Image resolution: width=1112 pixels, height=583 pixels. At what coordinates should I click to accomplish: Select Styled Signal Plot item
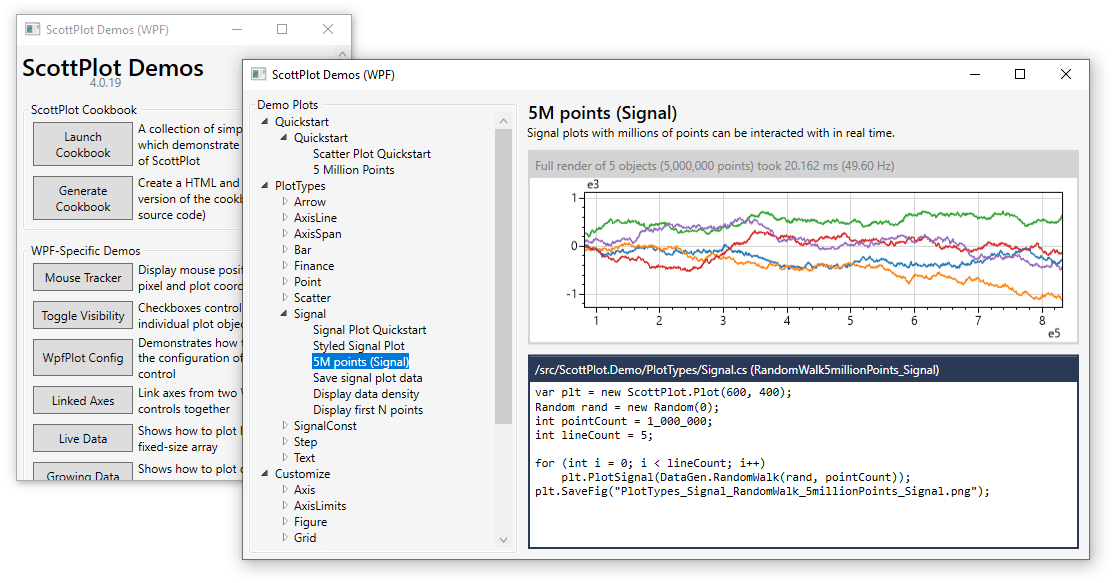pos(359,345)
